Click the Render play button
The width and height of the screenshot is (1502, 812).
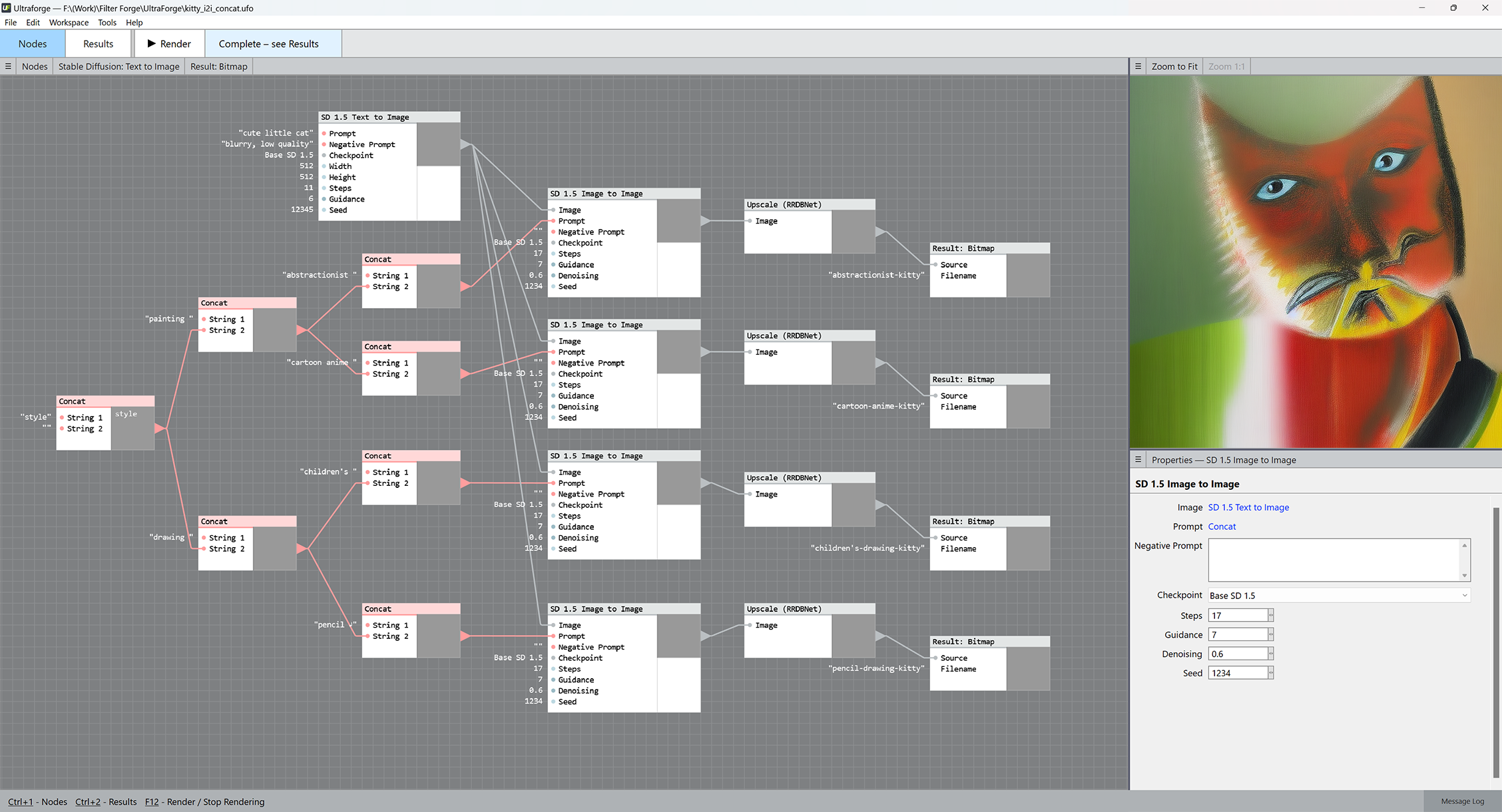169,44
